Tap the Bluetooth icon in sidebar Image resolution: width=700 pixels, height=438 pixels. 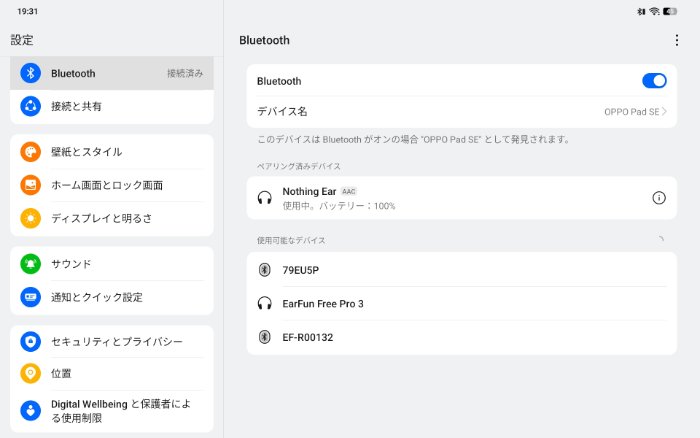30,73
